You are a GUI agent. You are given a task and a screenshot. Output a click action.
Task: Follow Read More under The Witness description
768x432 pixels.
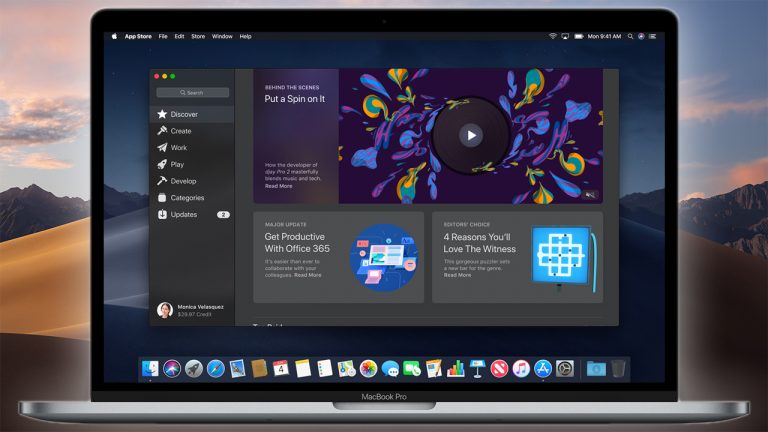pos(457,275)
